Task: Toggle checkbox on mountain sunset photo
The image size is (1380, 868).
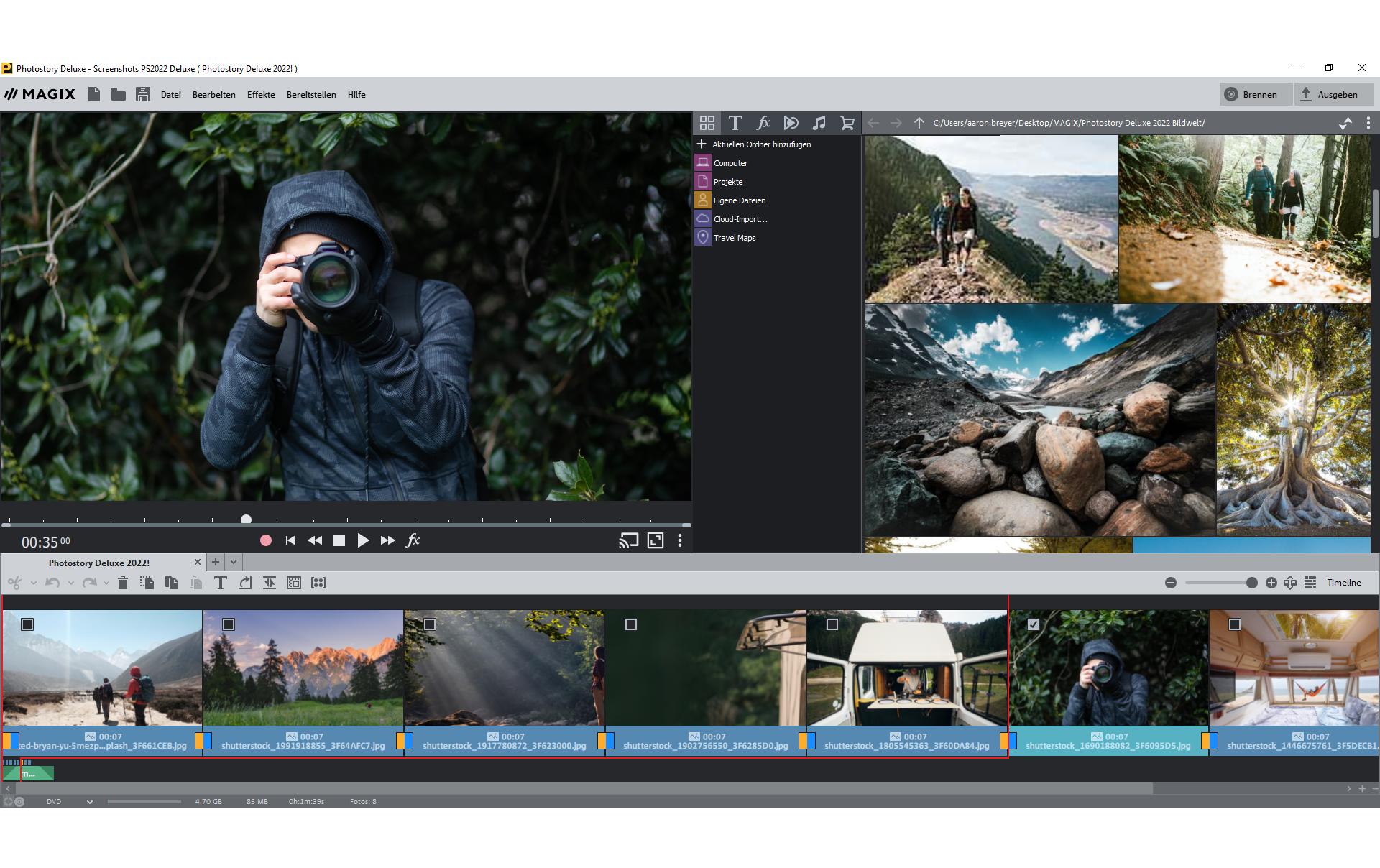Action: point(229,624)
